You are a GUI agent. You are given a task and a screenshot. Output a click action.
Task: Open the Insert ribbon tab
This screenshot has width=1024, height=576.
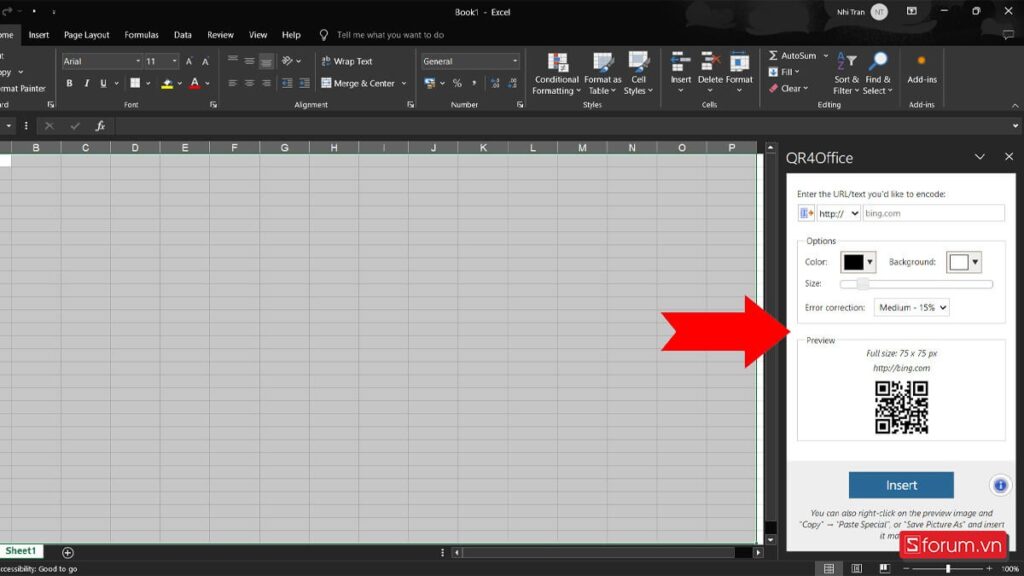coord(39,35)
